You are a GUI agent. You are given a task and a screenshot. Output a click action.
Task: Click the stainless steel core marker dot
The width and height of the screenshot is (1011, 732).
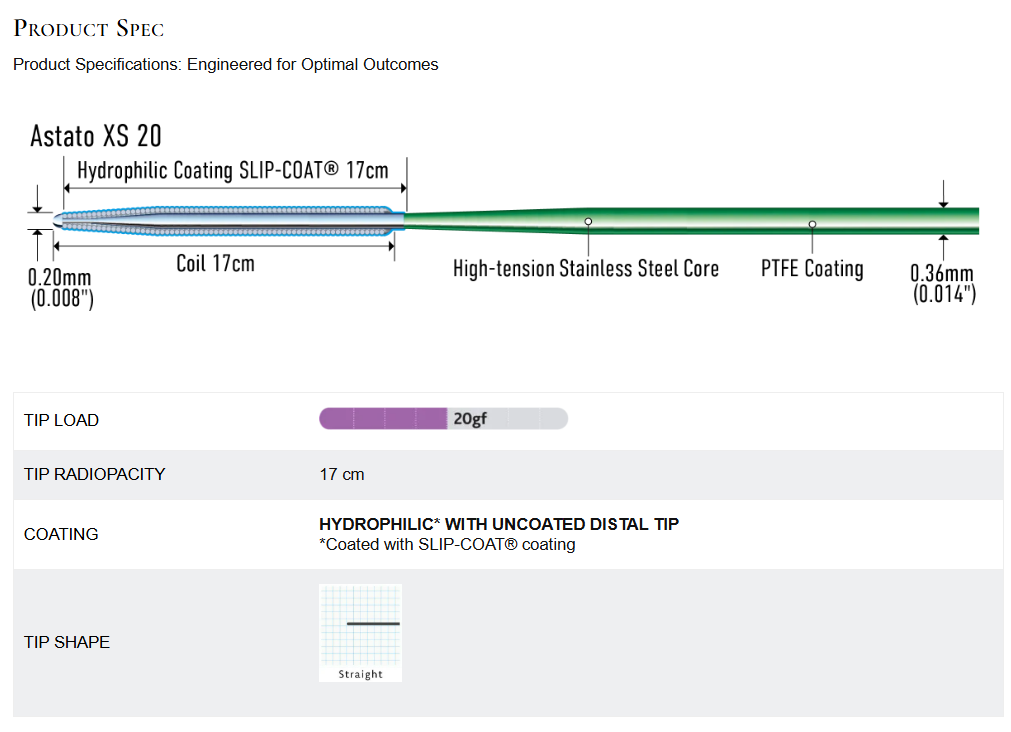click(x=588, y=221)
